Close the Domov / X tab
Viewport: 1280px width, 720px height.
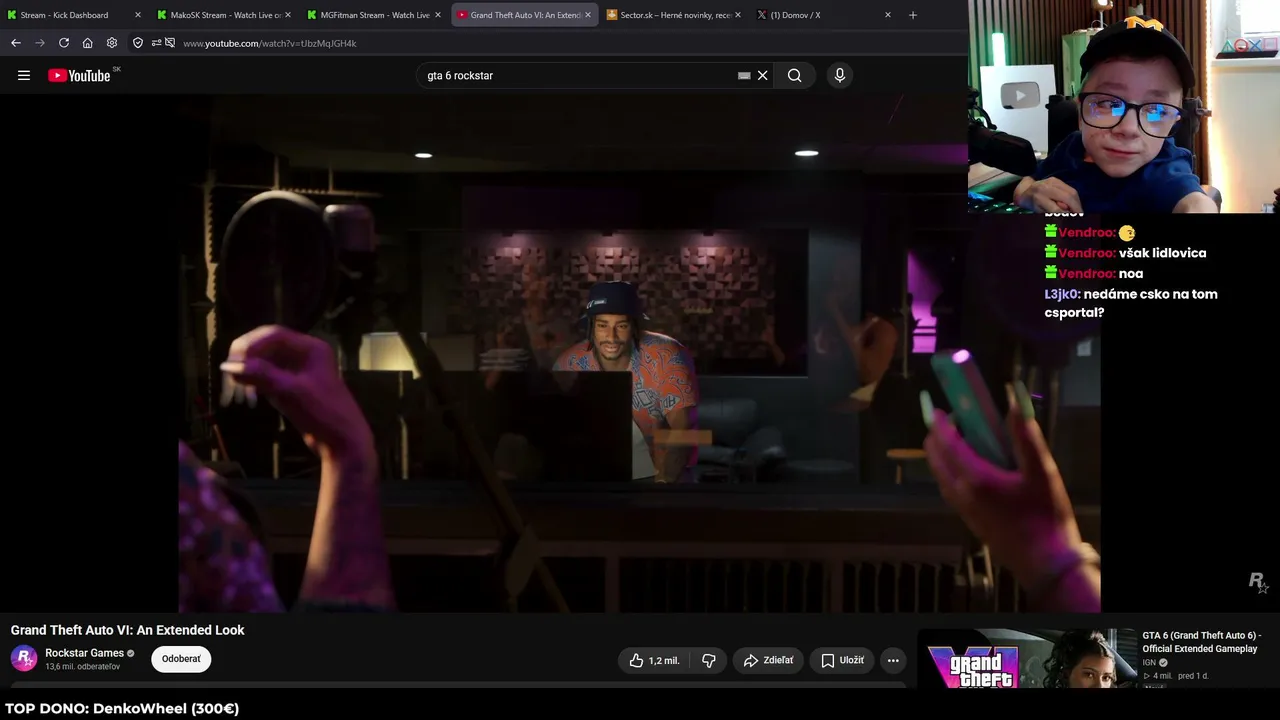pyautogui.click(x=888, y=15)
